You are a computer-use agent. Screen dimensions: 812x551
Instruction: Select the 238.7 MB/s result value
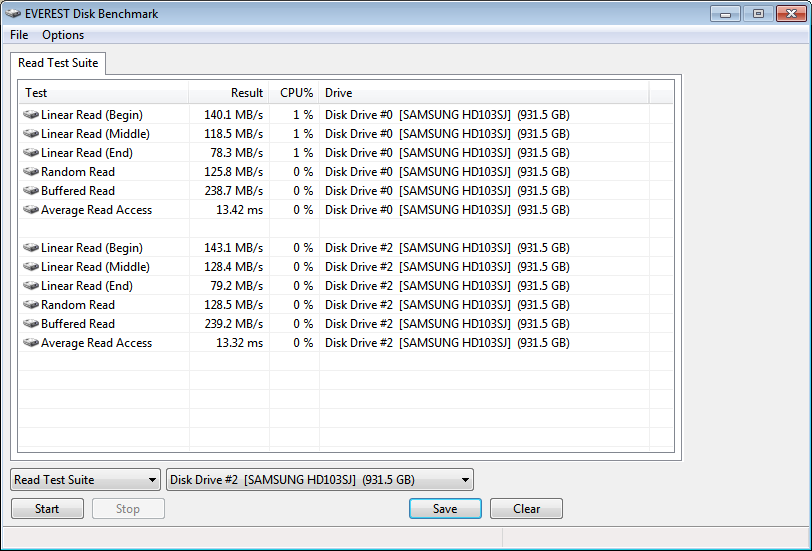click(x=234, y=191)
